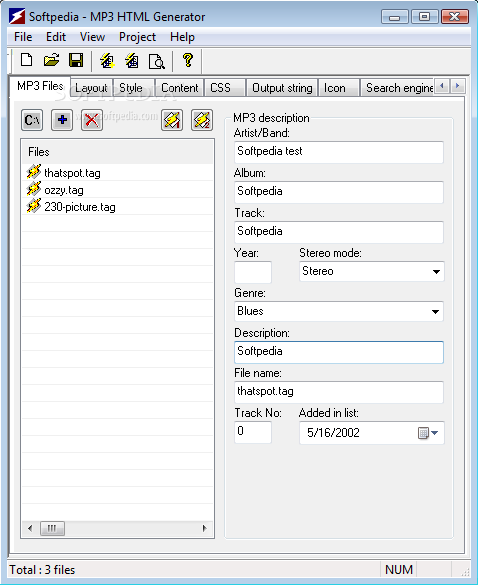This screenshot has height=585, width=478.
Task: Click the second generate HTML toolbar icon
Action: point(132,60)
